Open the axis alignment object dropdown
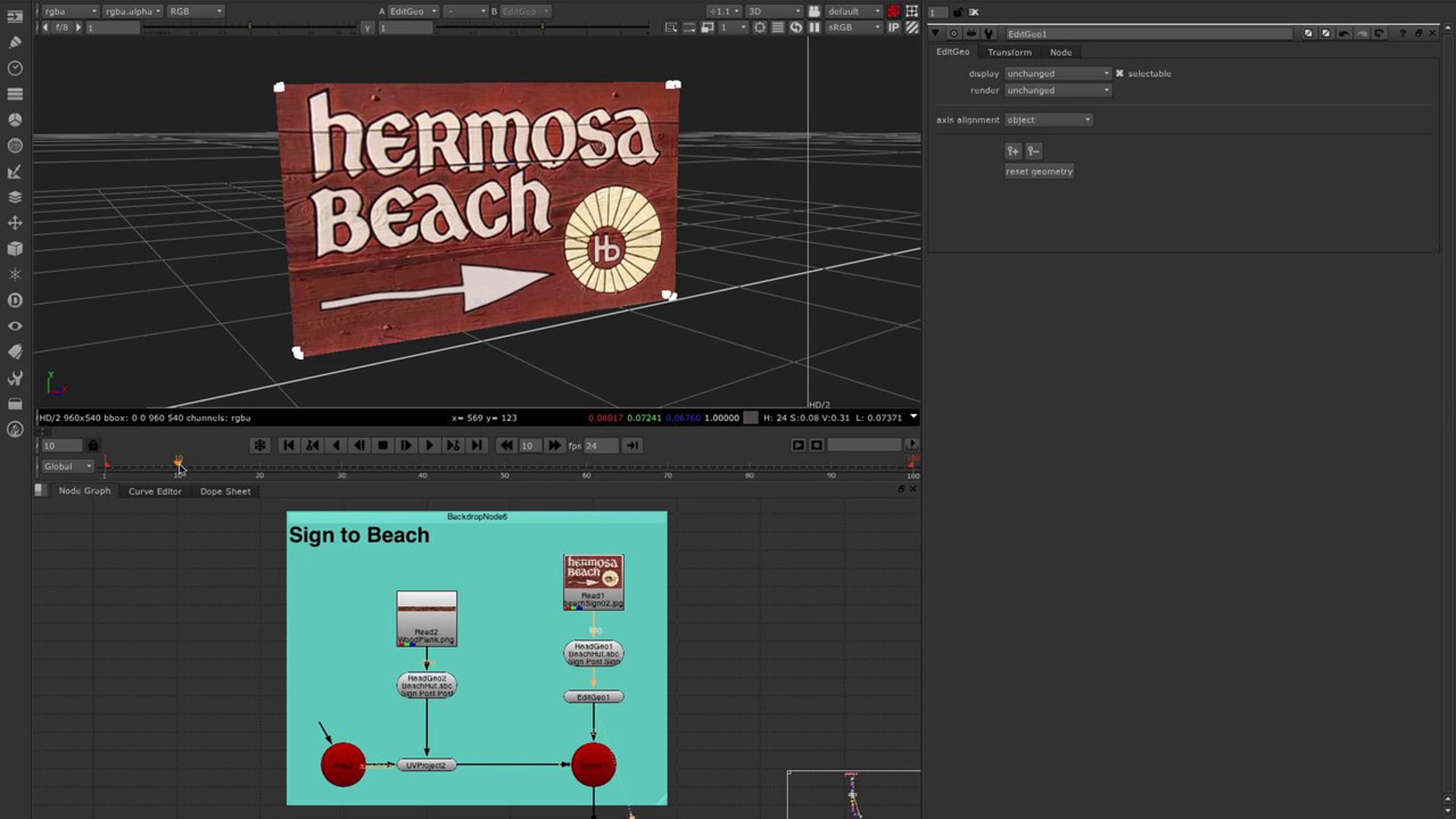Screen dimensions: 1456x819 (1049, 120)
